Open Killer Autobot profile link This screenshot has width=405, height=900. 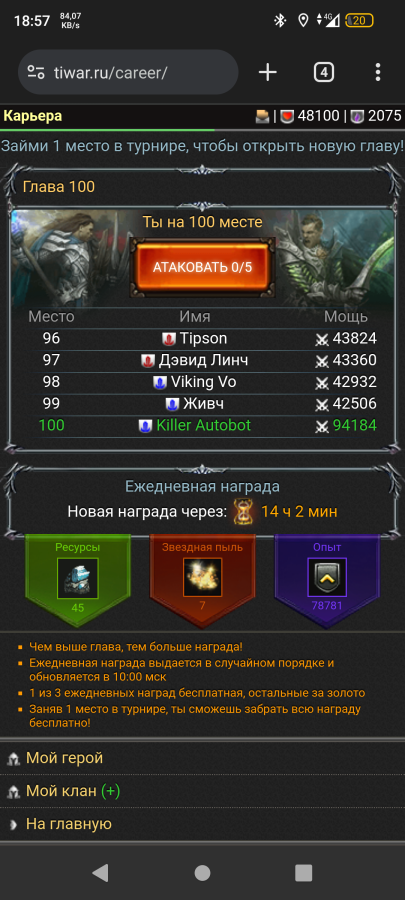click(x=204, y=425)
